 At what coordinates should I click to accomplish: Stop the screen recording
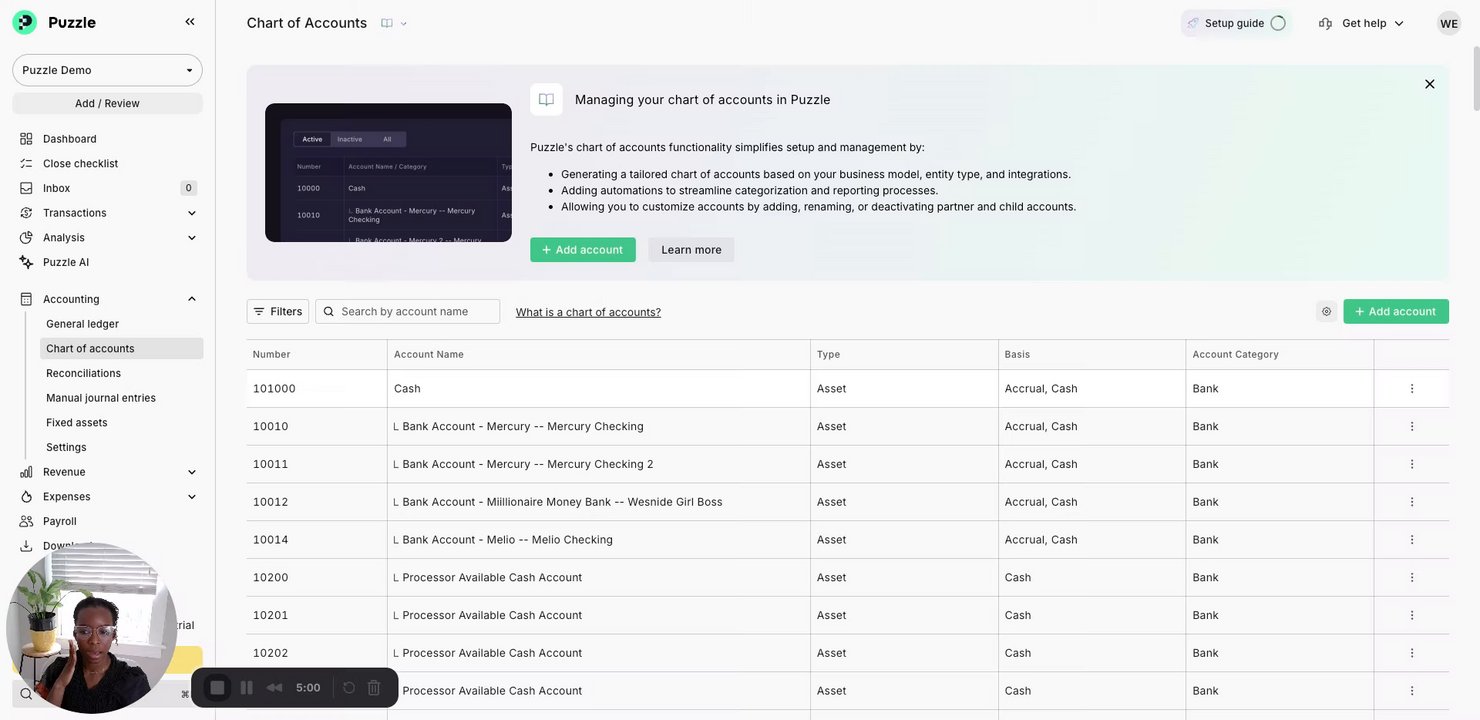click(217, 688)
